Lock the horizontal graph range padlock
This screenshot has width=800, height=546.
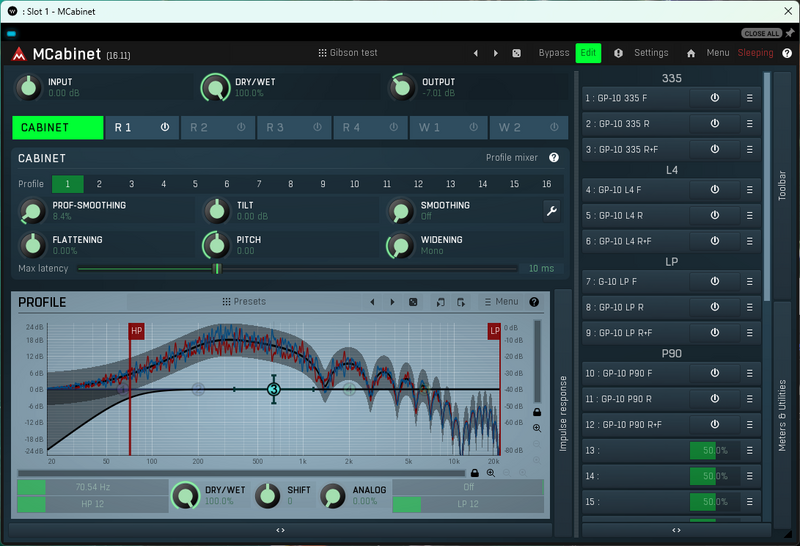(475, 473)
